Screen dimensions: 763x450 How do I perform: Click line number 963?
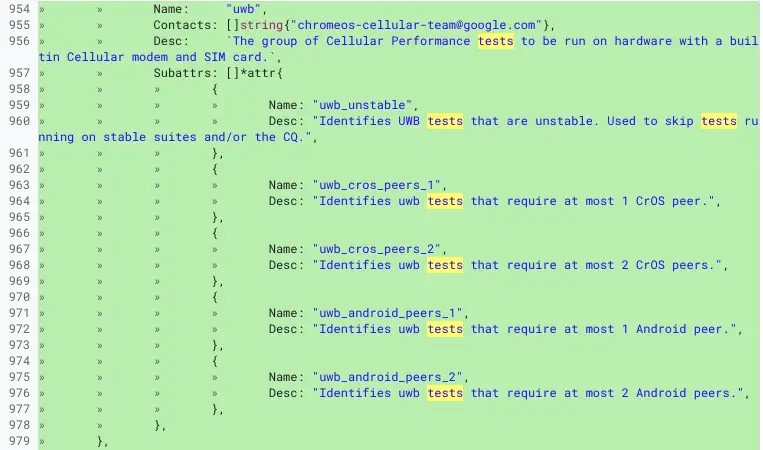19,185
